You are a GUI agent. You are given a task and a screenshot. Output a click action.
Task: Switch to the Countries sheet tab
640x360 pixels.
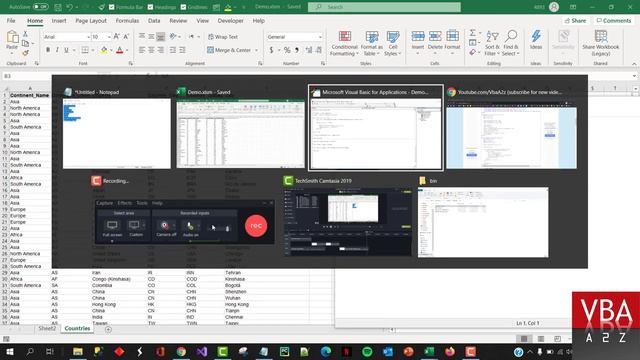(77, 328)
